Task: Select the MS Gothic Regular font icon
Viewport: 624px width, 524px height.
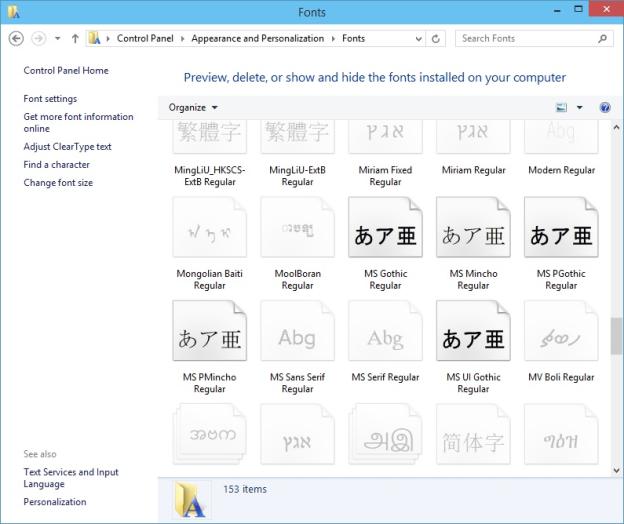Action: (x=385, y=227)
